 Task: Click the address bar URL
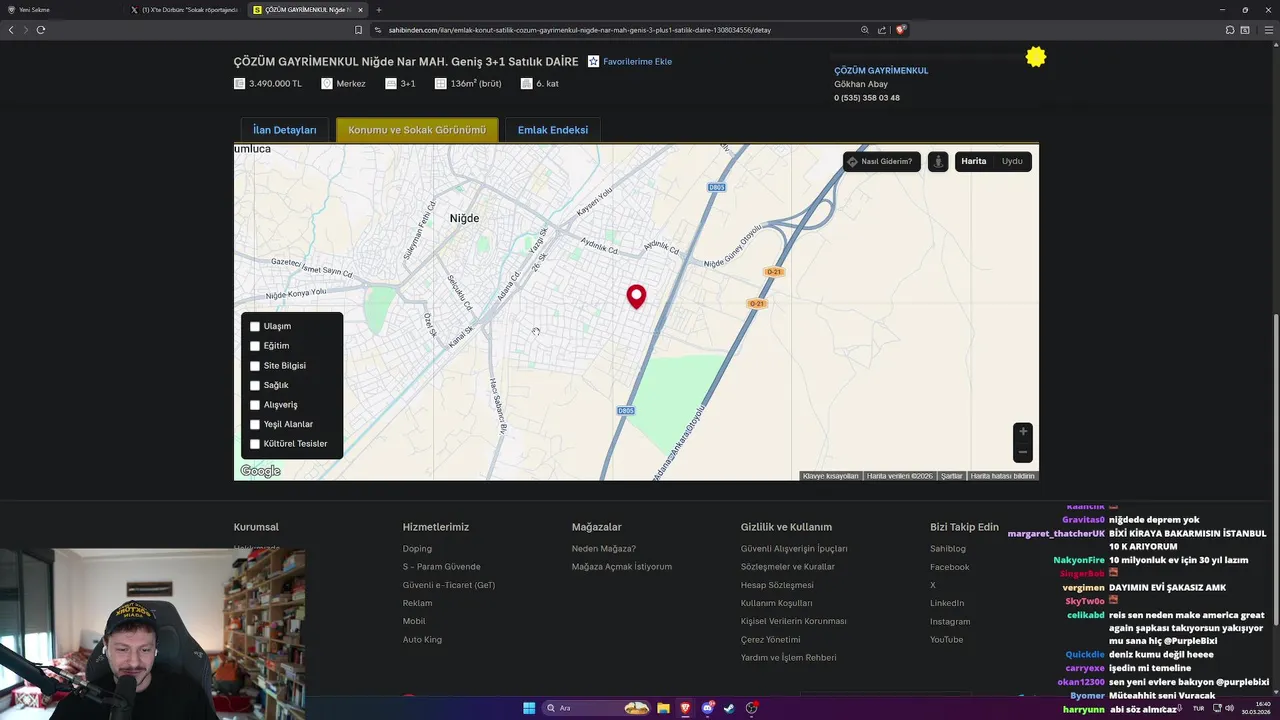coord(579,30)
